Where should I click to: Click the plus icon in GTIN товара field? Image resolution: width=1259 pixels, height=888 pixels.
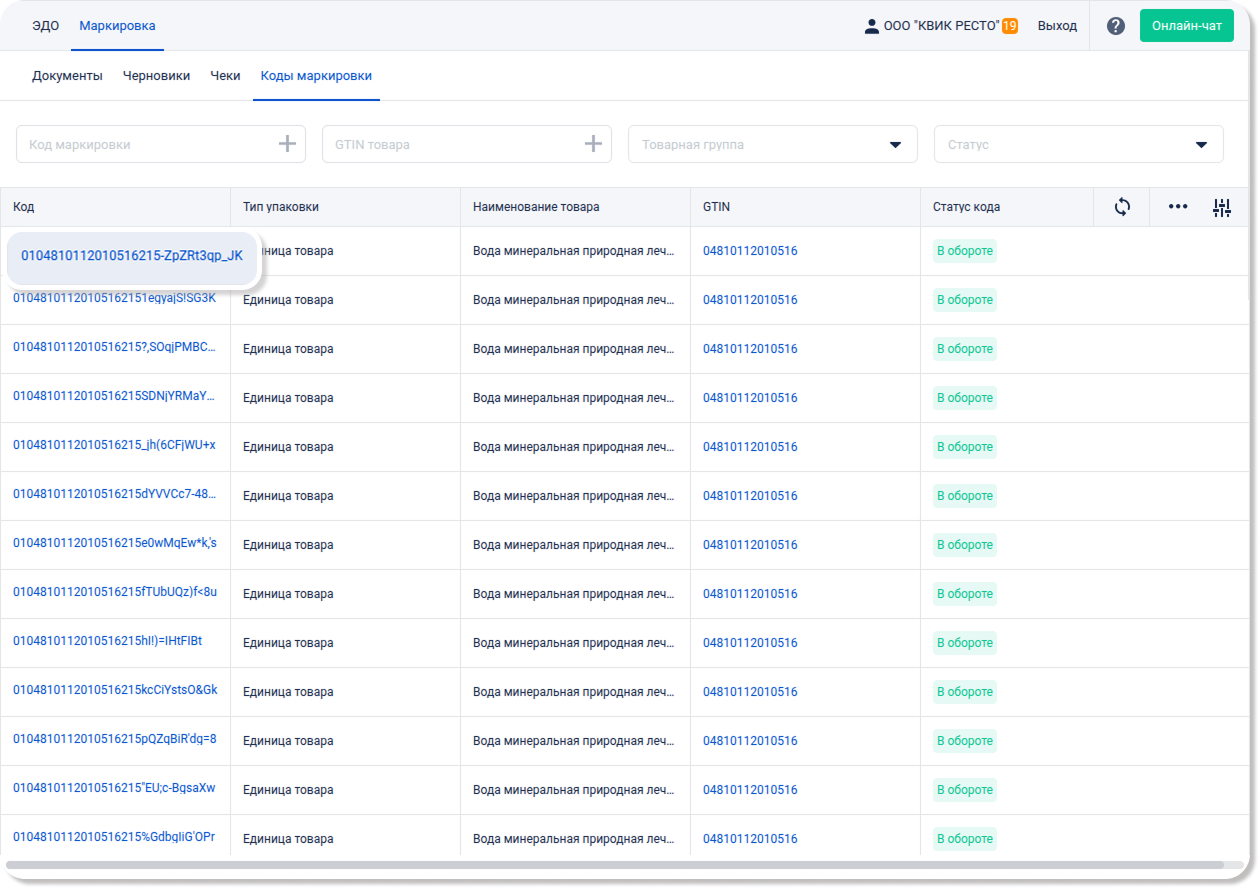pyautogui.click(x=593, y=144)
